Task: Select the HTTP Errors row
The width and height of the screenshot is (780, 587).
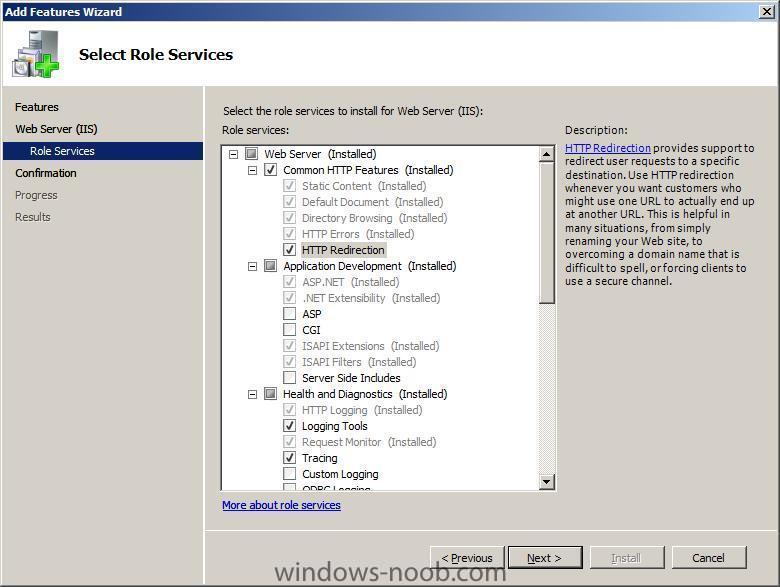Action: click(358, 234)
